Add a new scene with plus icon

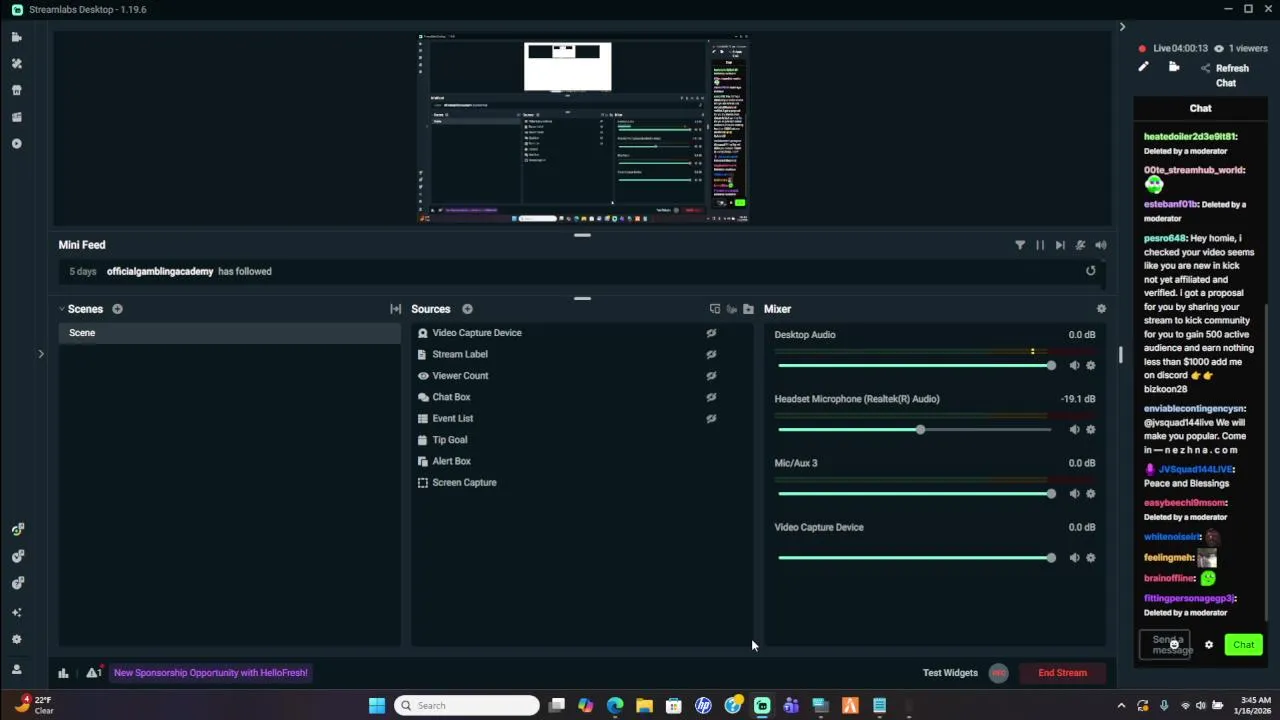[x=117, y=309]
